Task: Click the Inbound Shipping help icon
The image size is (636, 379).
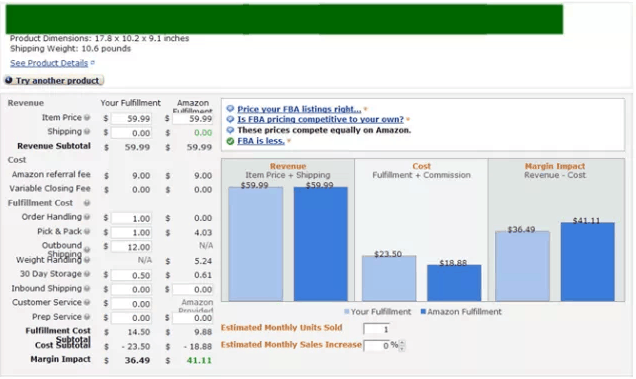Action: click(87, 289)
